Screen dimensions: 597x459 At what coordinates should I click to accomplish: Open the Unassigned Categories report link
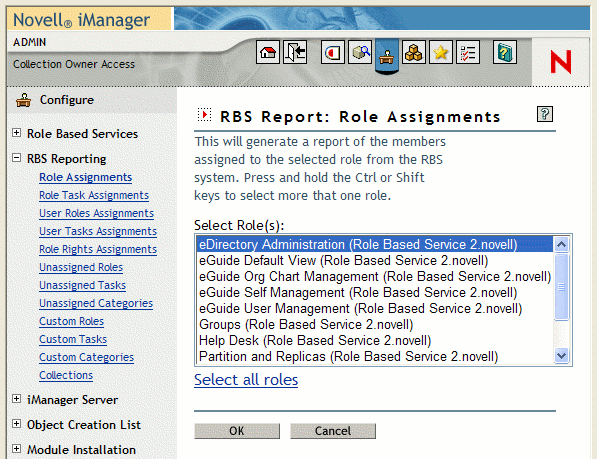point(96,303)
